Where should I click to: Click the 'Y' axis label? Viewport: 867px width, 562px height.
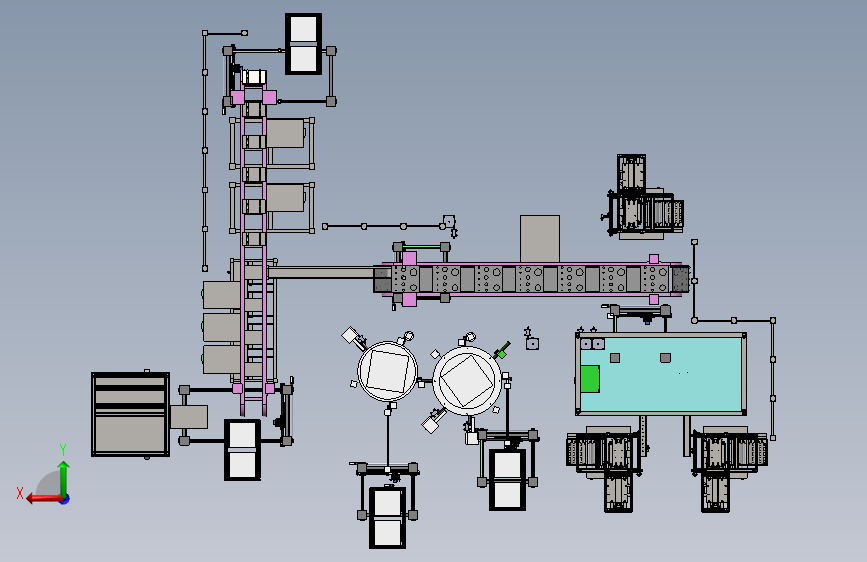(x=63, y=450)
